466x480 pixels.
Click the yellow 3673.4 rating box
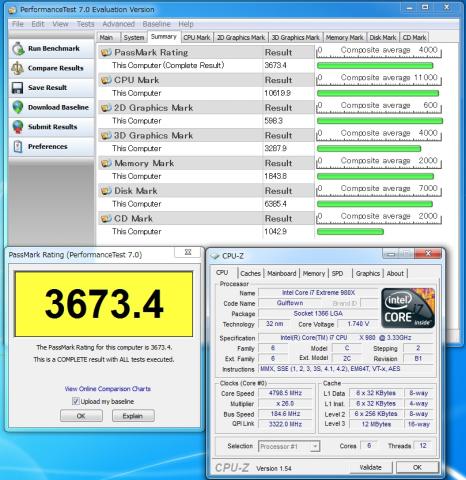tap(104, 304)
